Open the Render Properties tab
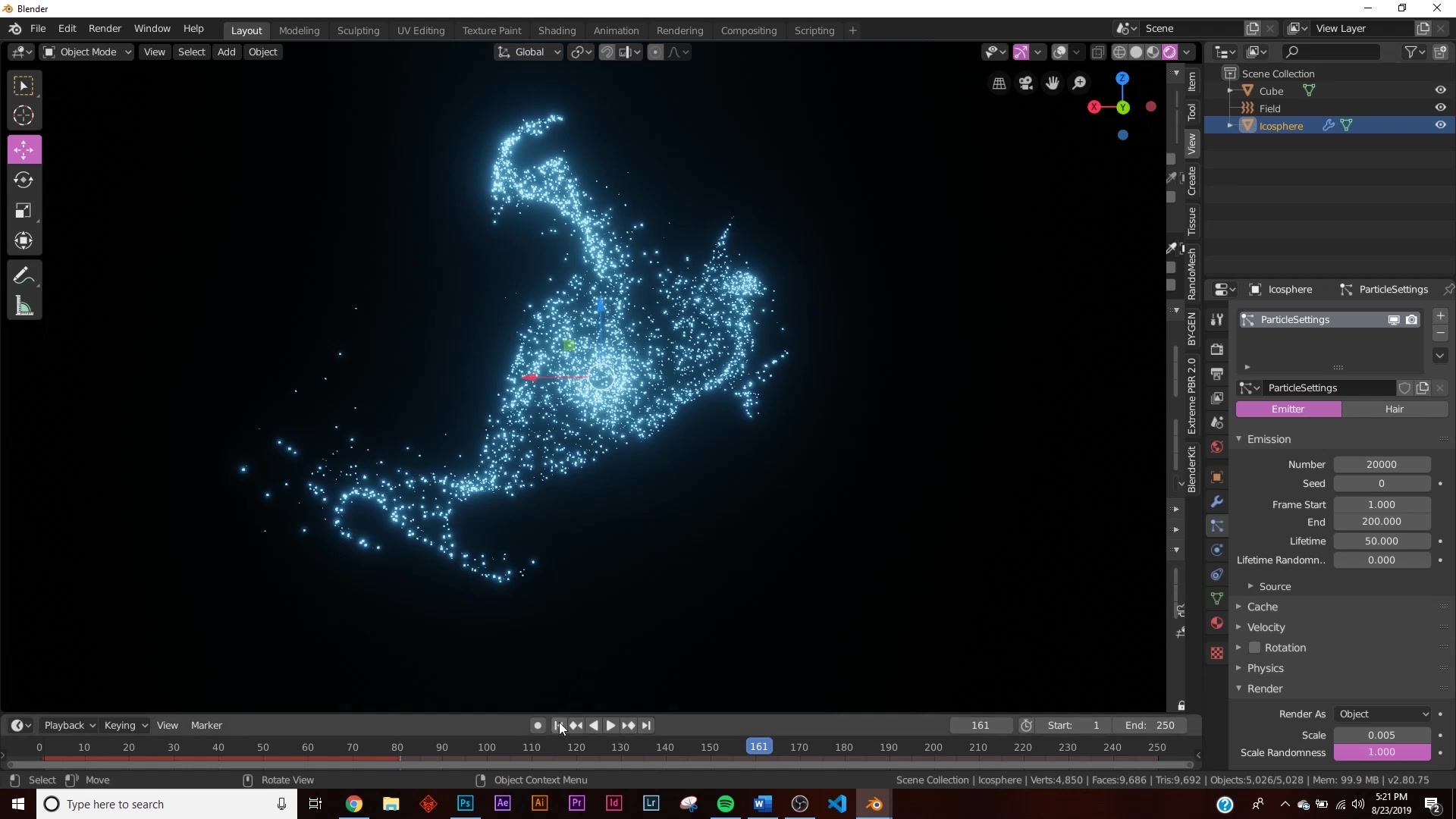 click(1217, 349)
